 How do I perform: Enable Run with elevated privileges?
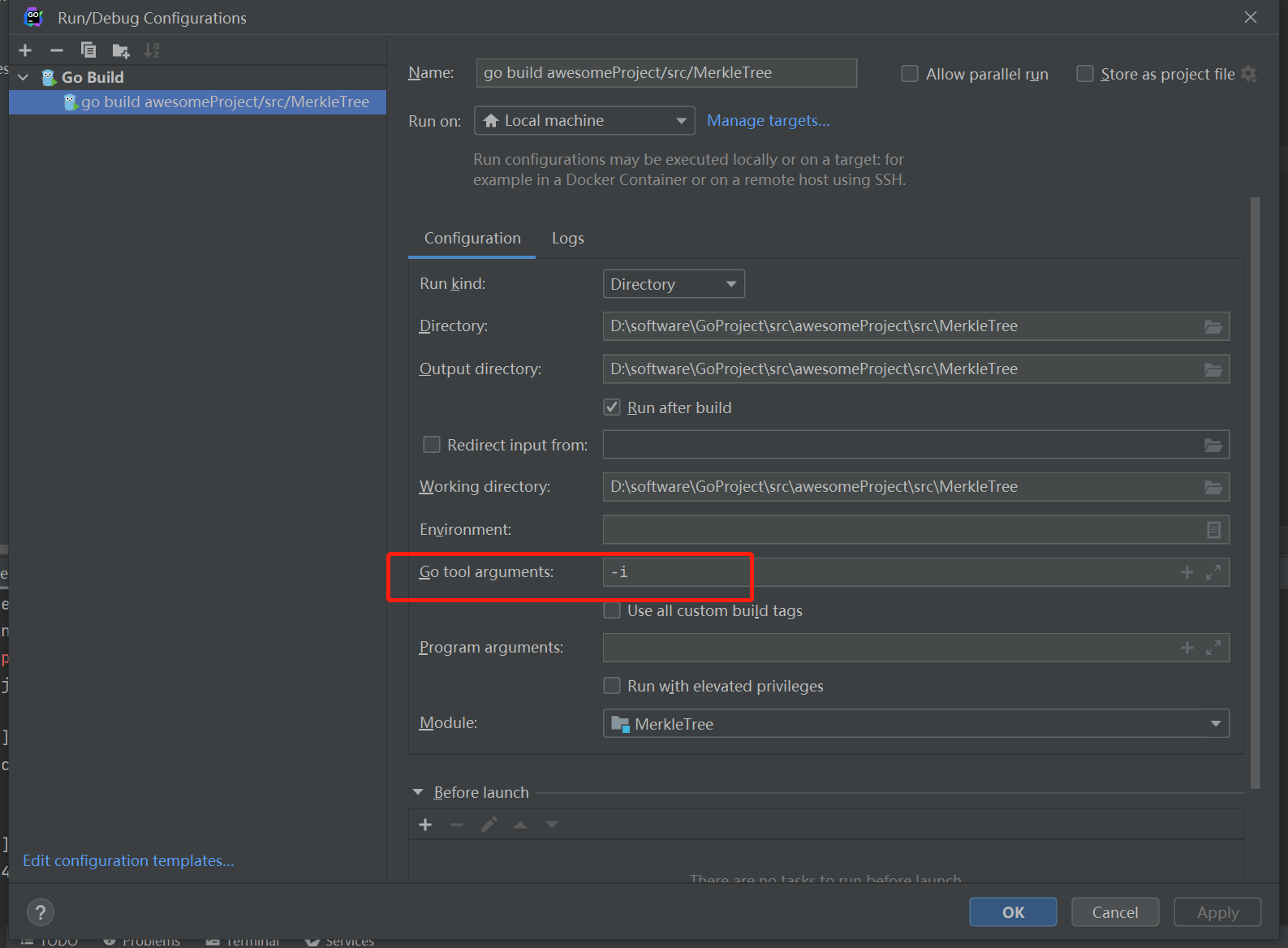[x=612, y=686]
